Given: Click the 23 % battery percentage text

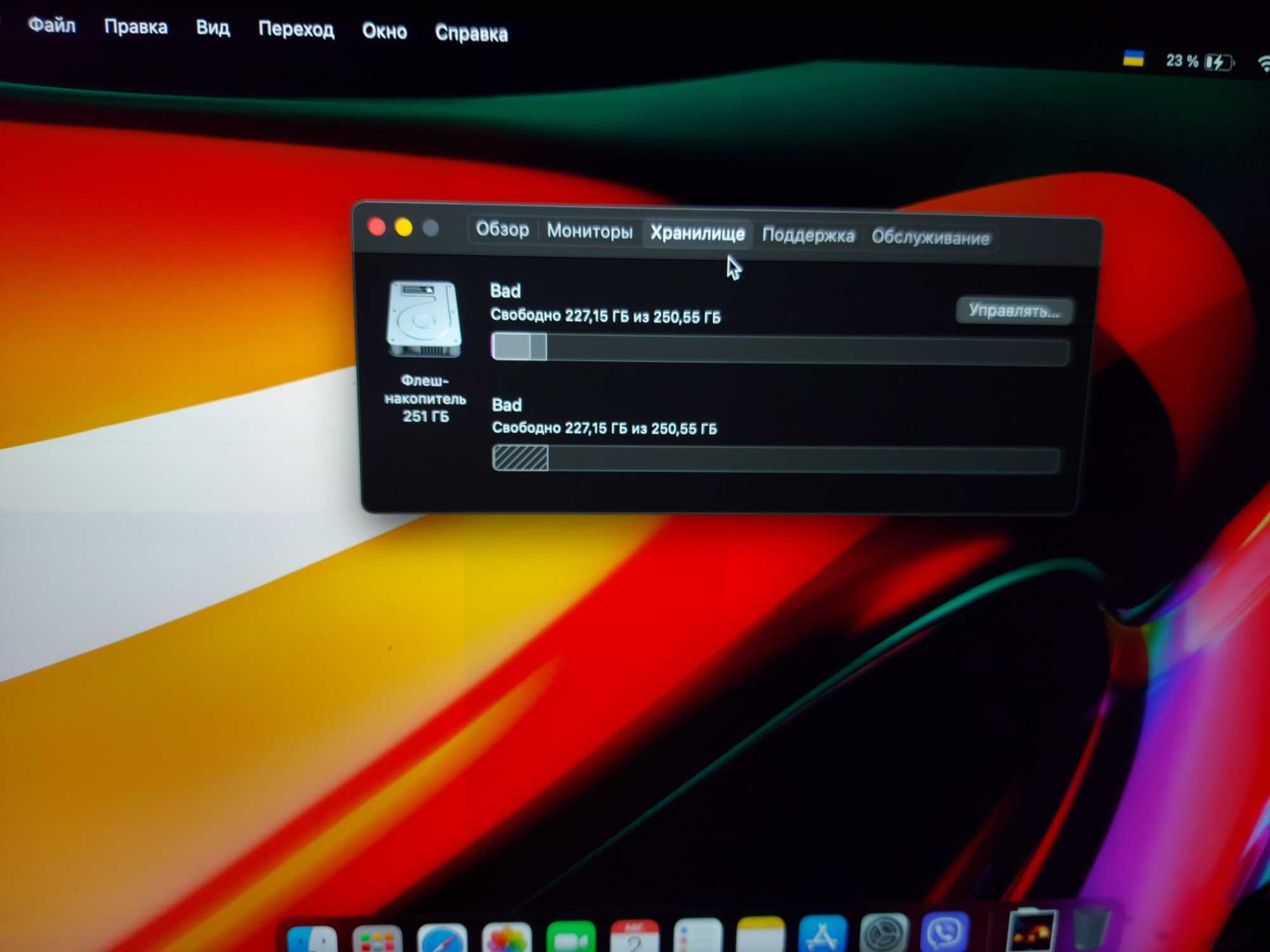Looking at the screenshot, I should pos(1182,61).
